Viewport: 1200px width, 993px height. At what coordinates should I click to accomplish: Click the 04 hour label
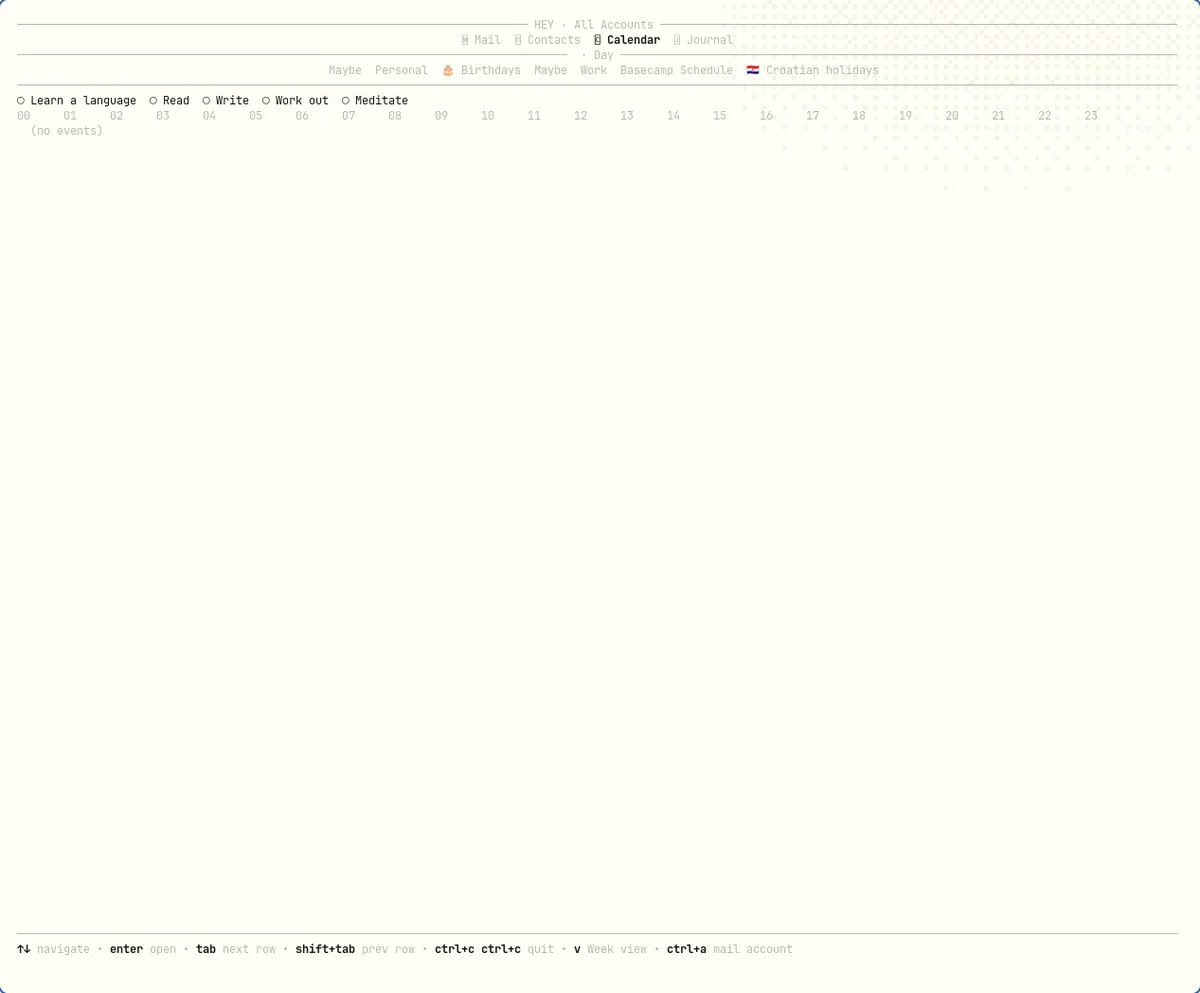[x=209, y=116]
